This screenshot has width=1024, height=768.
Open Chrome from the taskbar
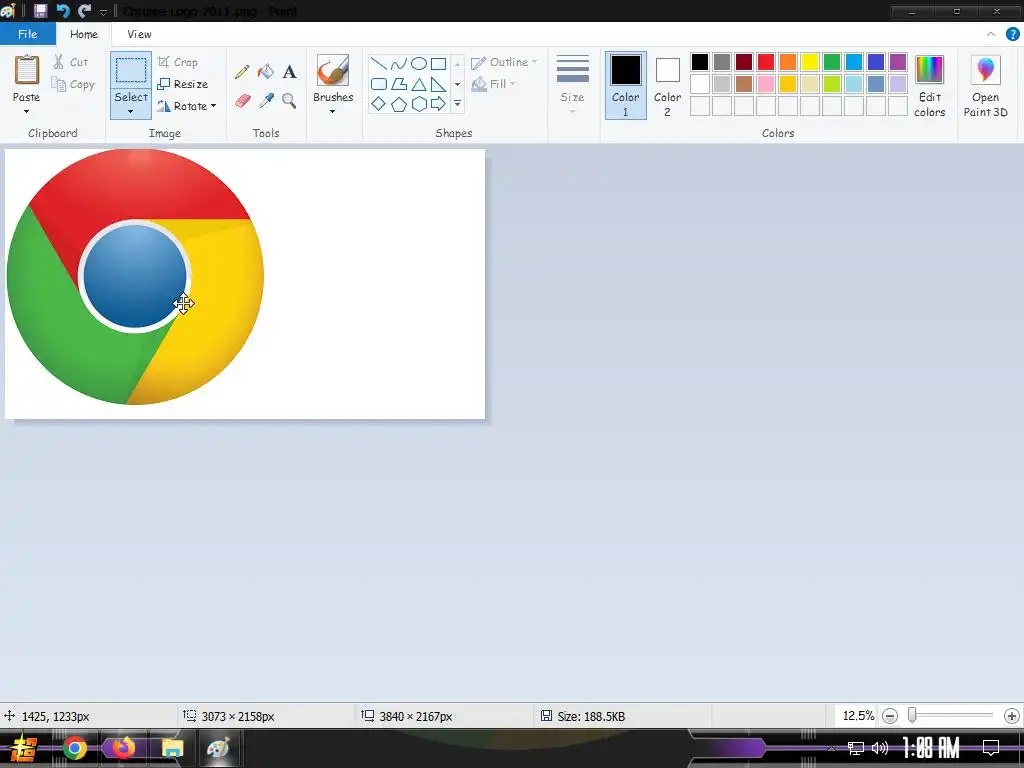(x=74, y=748)
